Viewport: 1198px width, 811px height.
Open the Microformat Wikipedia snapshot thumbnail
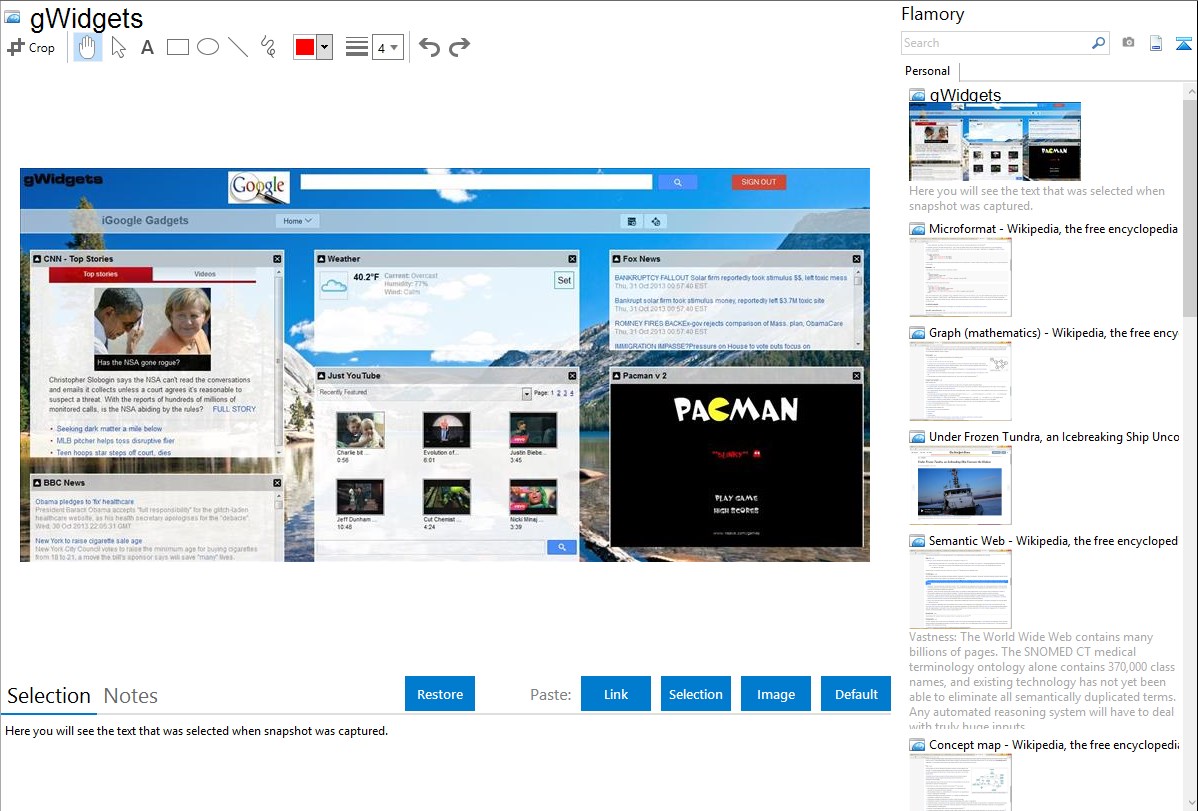960,277
